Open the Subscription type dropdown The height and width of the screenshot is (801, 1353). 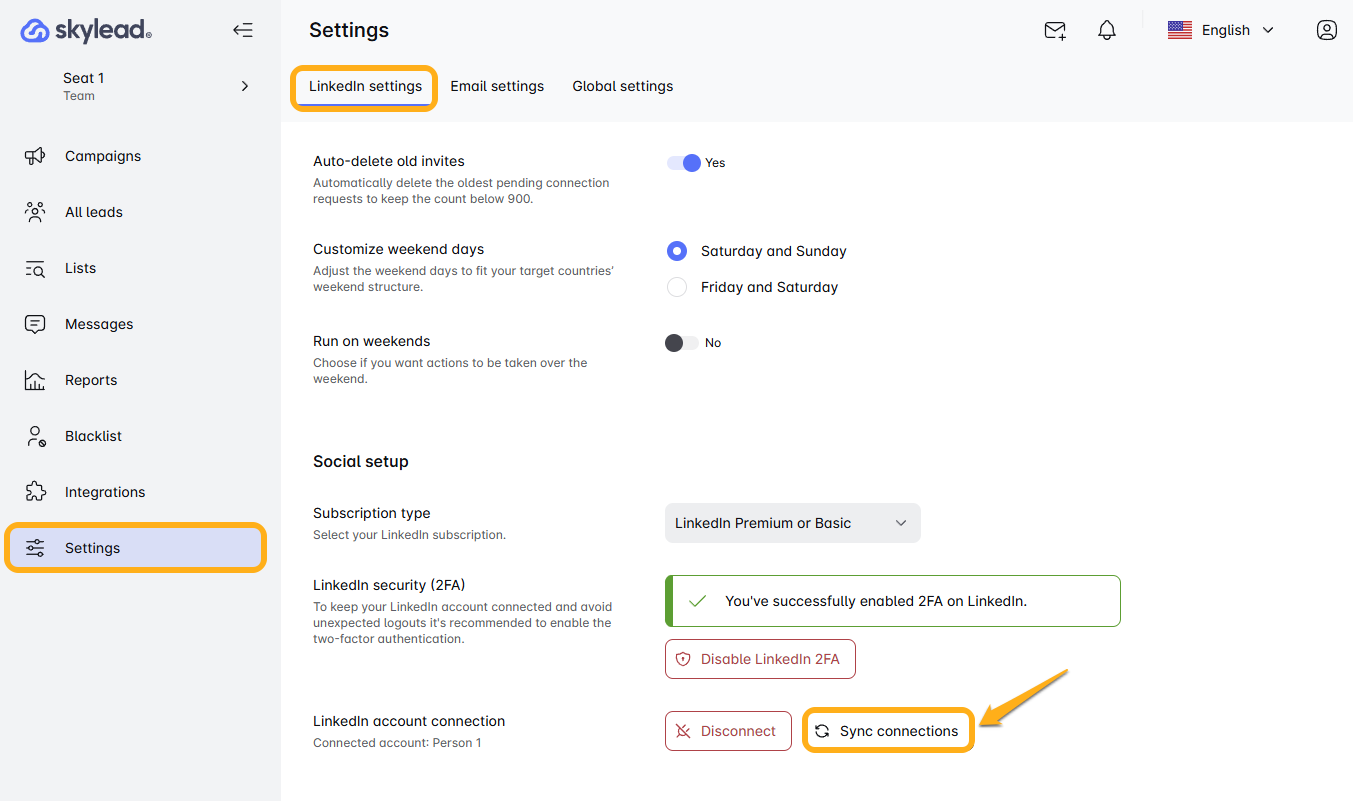tap(792, 523)
